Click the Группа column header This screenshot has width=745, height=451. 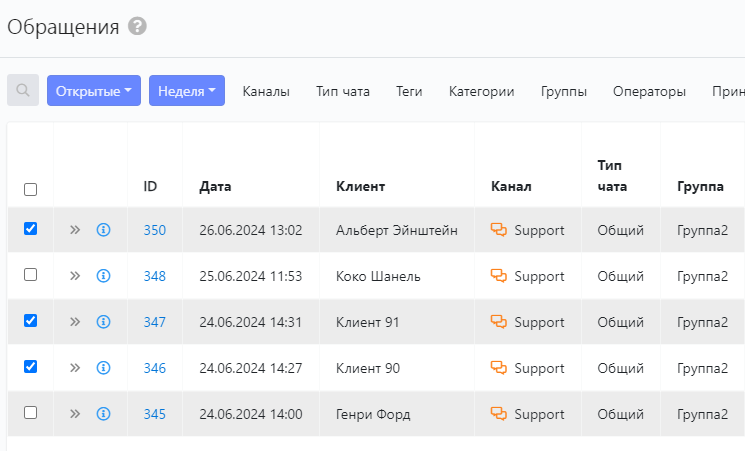tap(700, 186)
